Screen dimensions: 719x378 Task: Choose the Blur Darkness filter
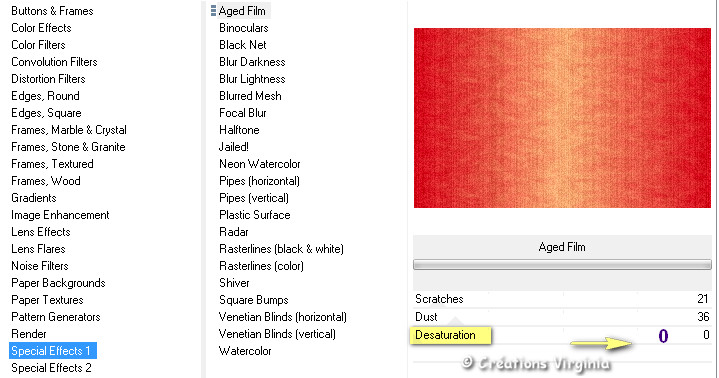[252, 62]
